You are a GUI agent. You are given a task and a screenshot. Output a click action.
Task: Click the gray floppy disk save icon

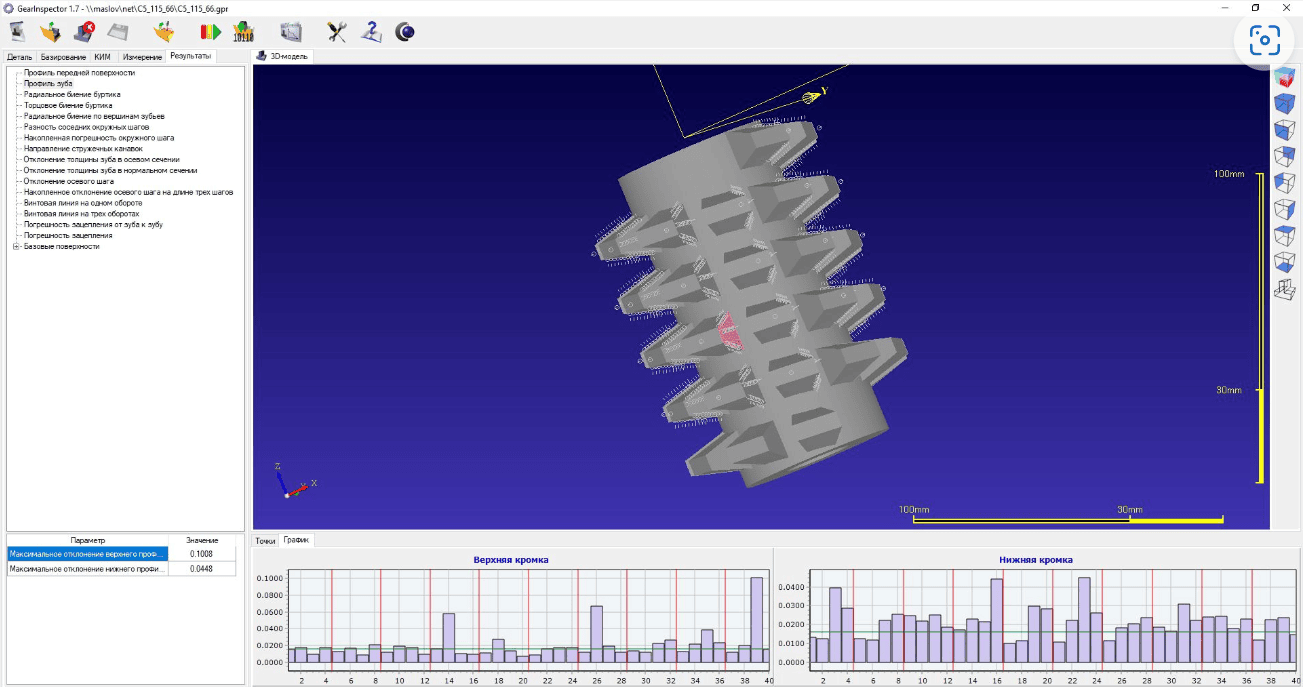click(118, 32)
